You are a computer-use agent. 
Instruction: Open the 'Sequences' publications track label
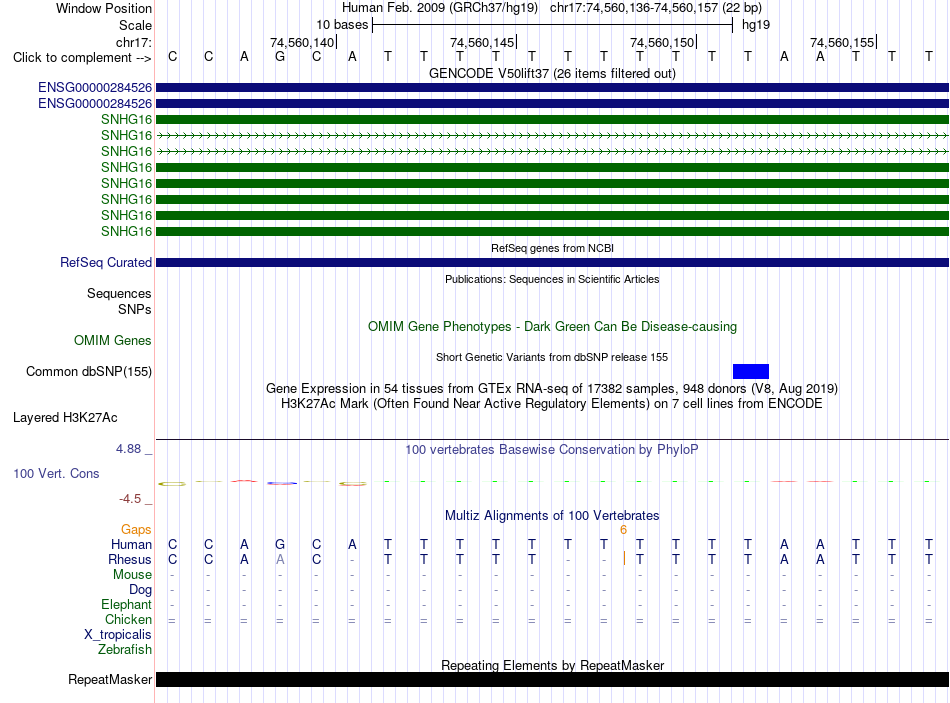coord(119,293)
